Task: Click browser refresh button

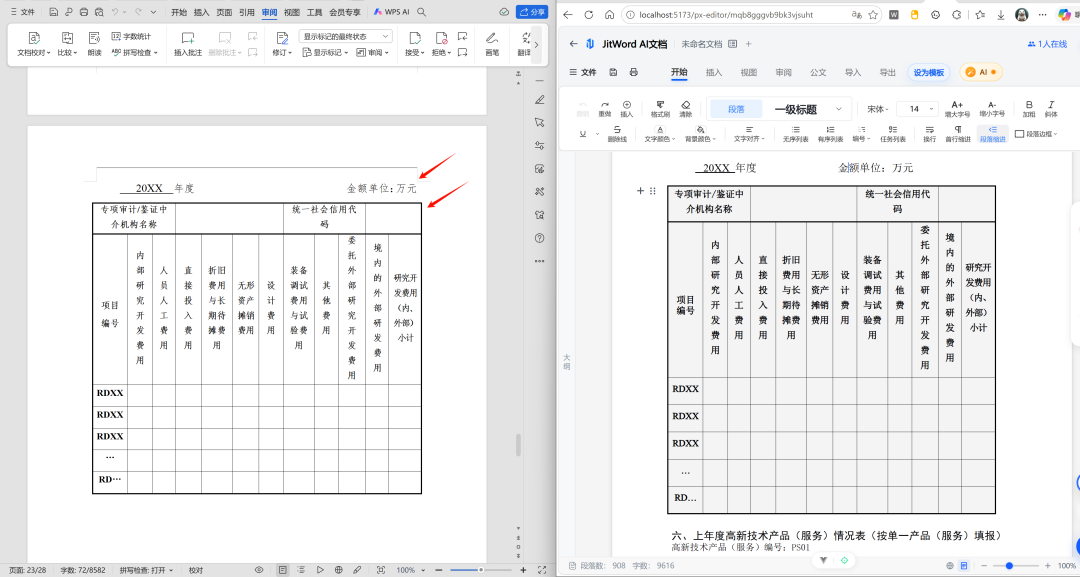Action: 588,14
